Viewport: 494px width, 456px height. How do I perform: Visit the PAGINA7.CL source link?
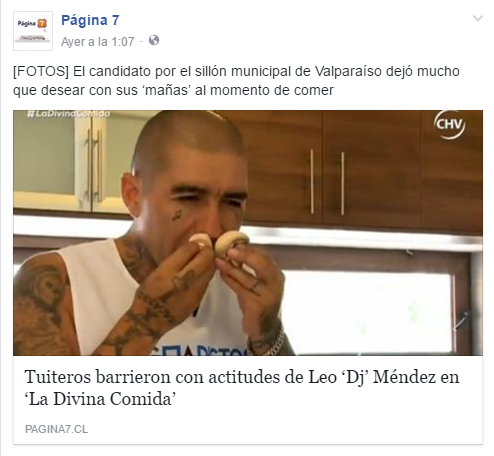[56, 429]
